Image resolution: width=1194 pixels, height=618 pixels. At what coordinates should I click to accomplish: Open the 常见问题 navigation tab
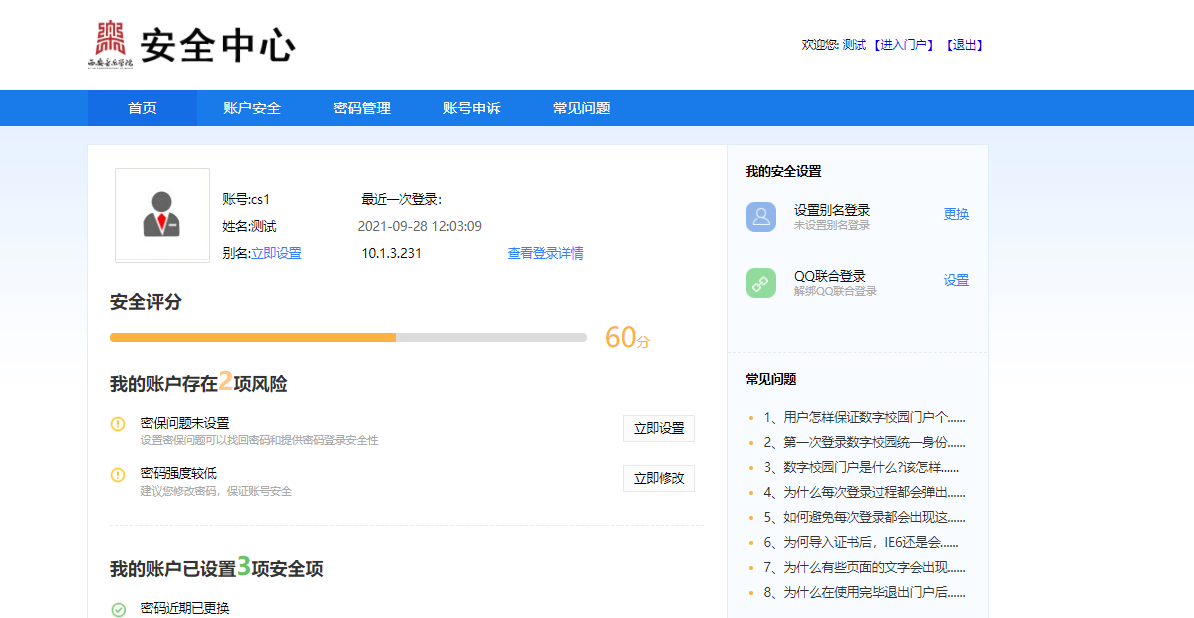coord(582,108)
